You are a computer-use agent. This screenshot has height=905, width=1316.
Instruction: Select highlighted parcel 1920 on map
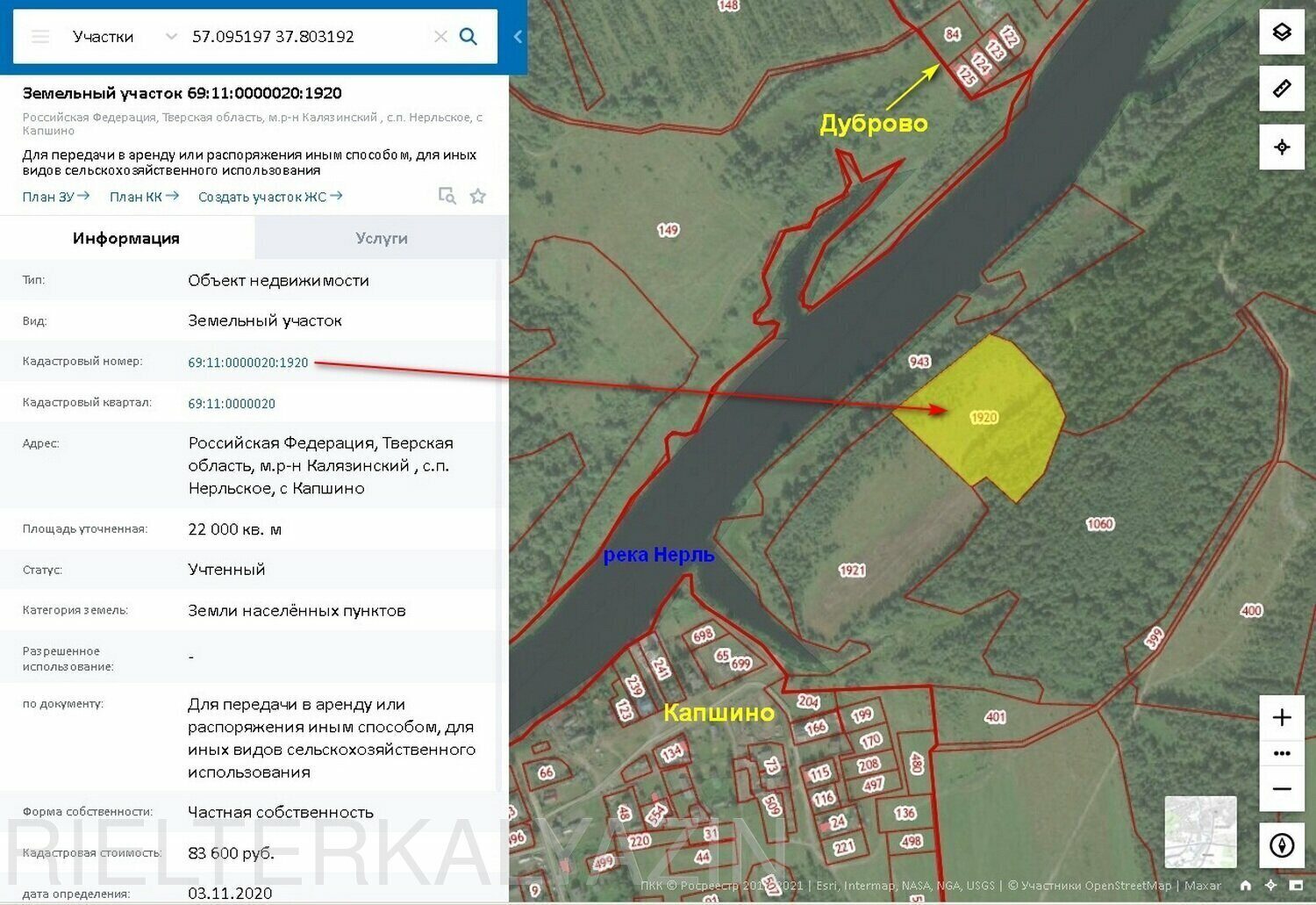[x=983, y=418]
